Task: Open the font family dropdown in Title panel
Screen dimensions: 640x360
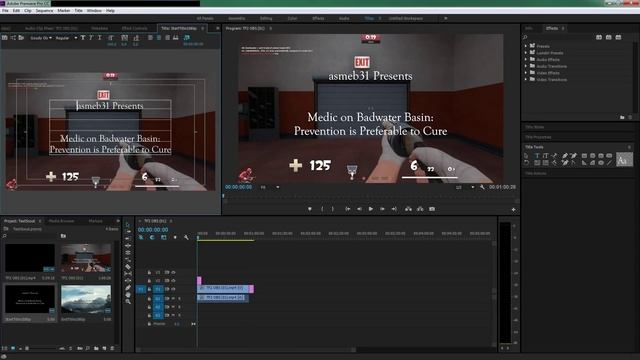Action: point(41,38)
